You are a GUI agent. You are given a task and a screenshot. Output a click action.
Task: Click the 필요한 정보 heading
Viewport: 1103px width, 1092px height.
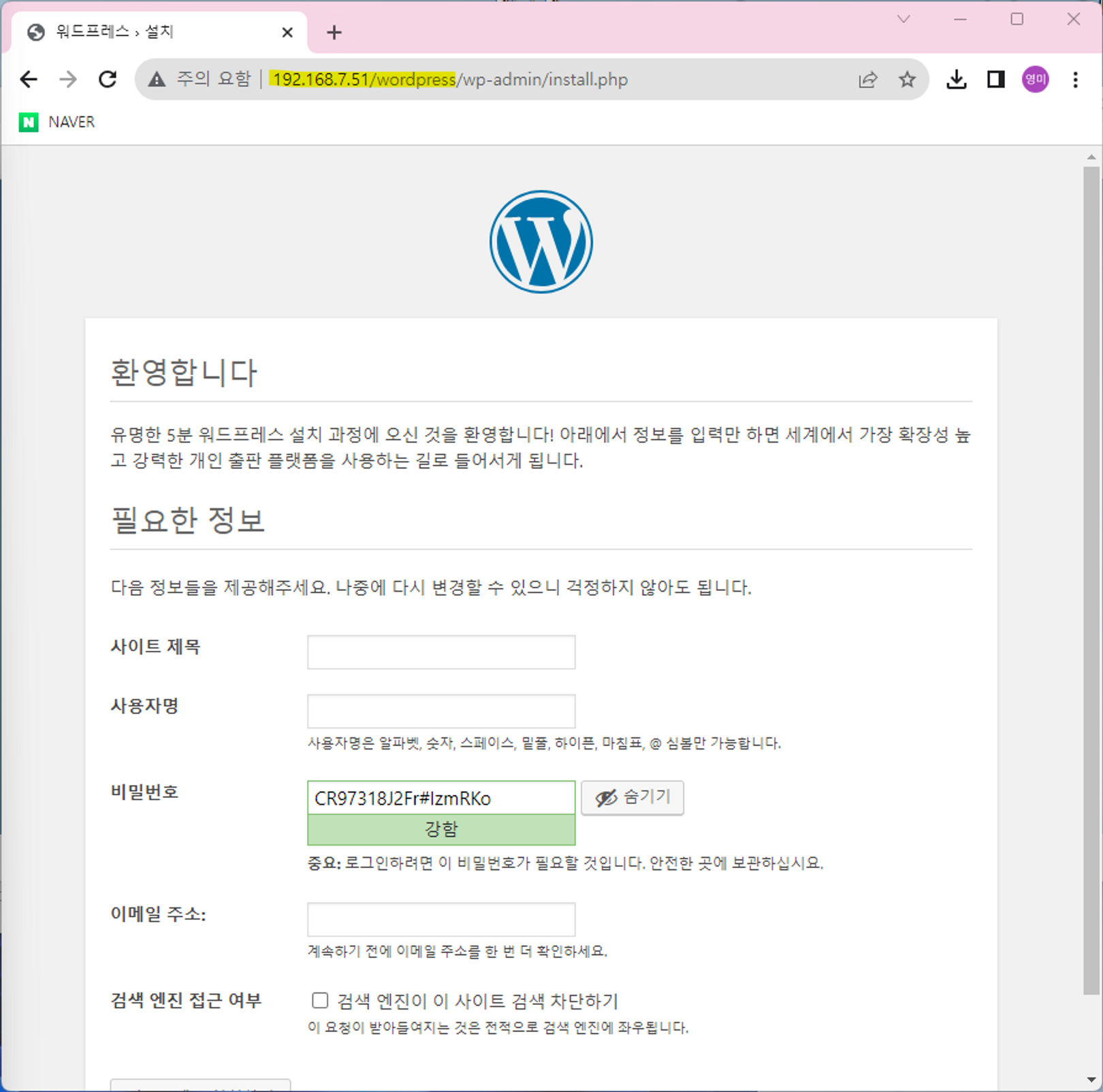click(x=188, y=521)
